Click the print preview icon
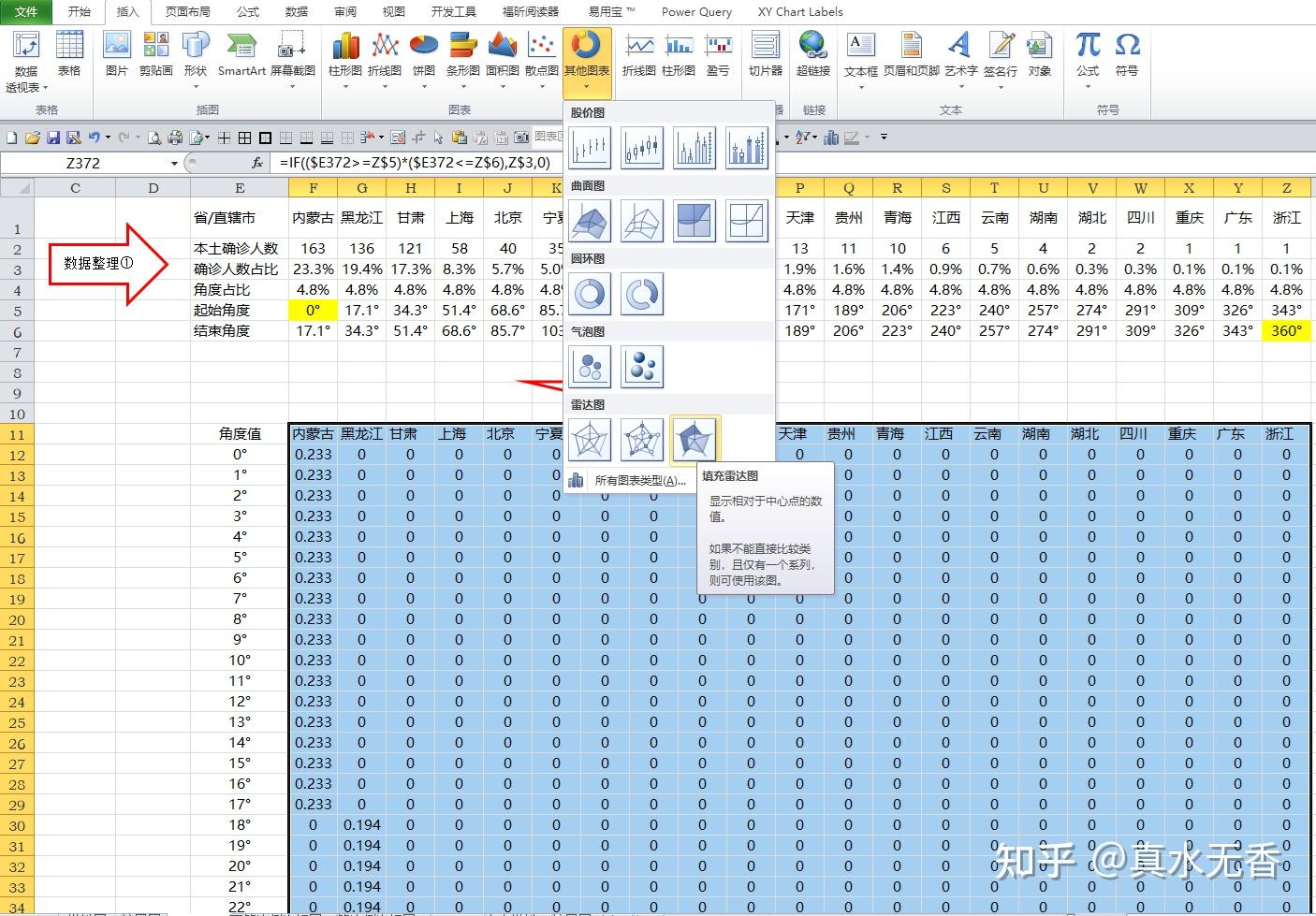Screen dimensions: 1316x916 154,138
